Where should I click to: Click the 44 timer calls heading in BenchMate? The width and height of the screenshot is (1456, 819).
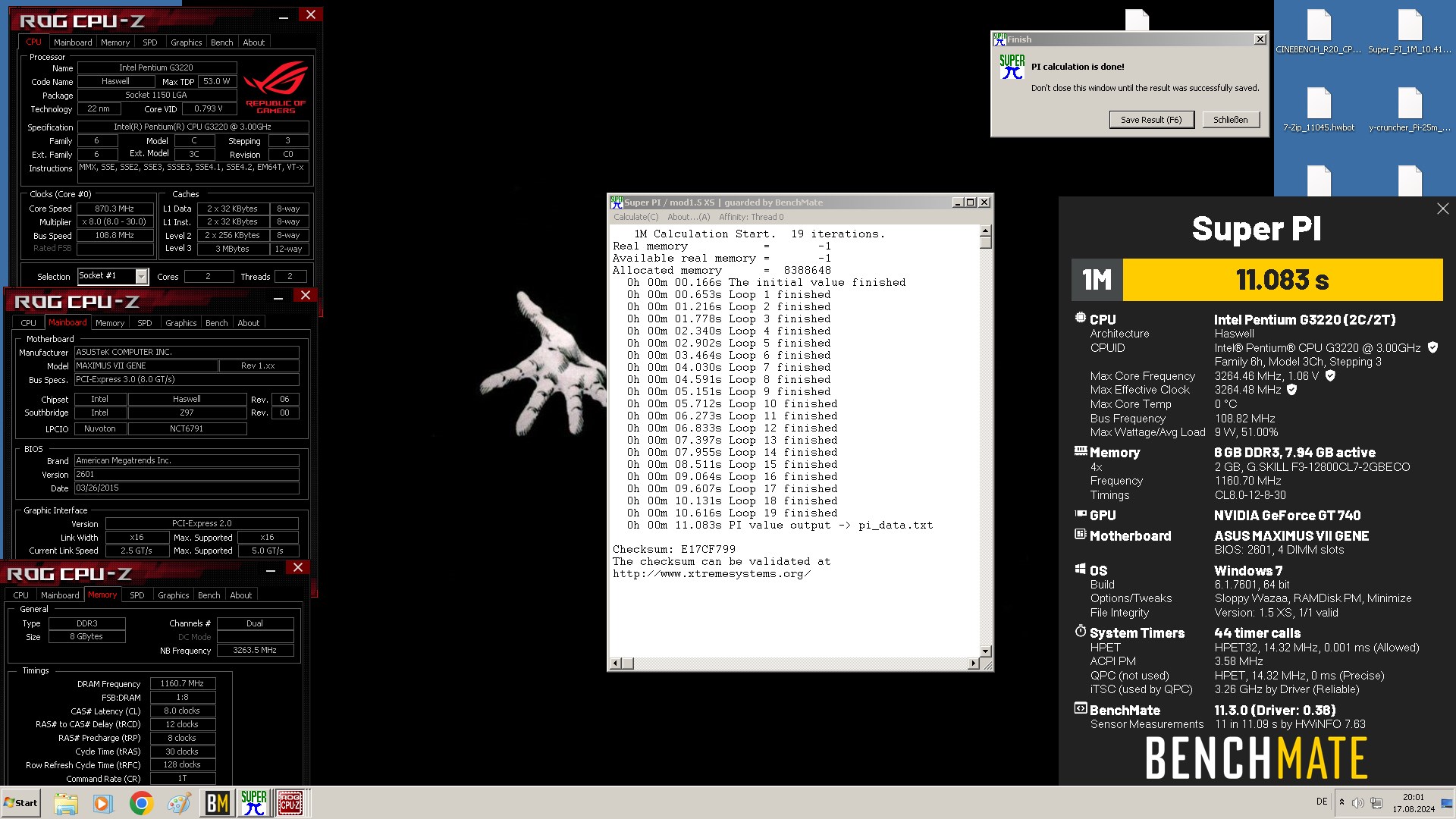tap(1257, 633)
